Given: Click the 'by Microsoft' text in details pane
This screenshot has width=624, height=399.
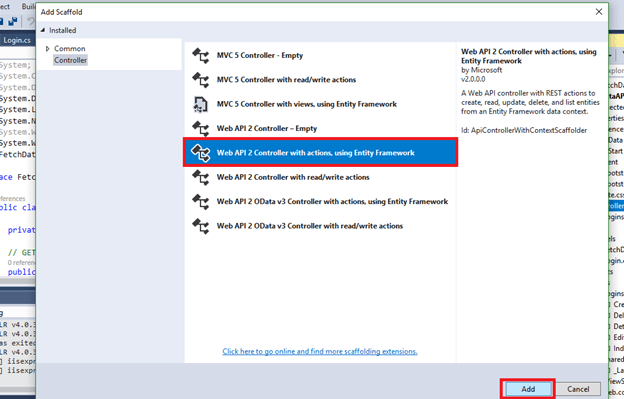Looking at the screenshot, I should 482,70.
